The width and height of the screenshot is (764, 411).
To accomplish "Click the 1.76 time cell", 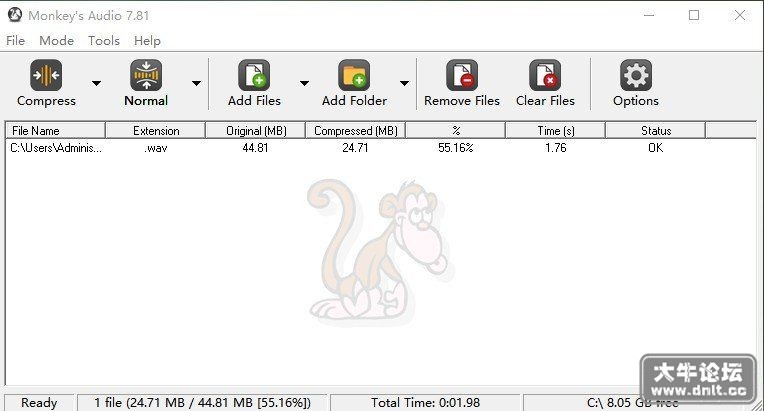I will (x=555, y=148).
